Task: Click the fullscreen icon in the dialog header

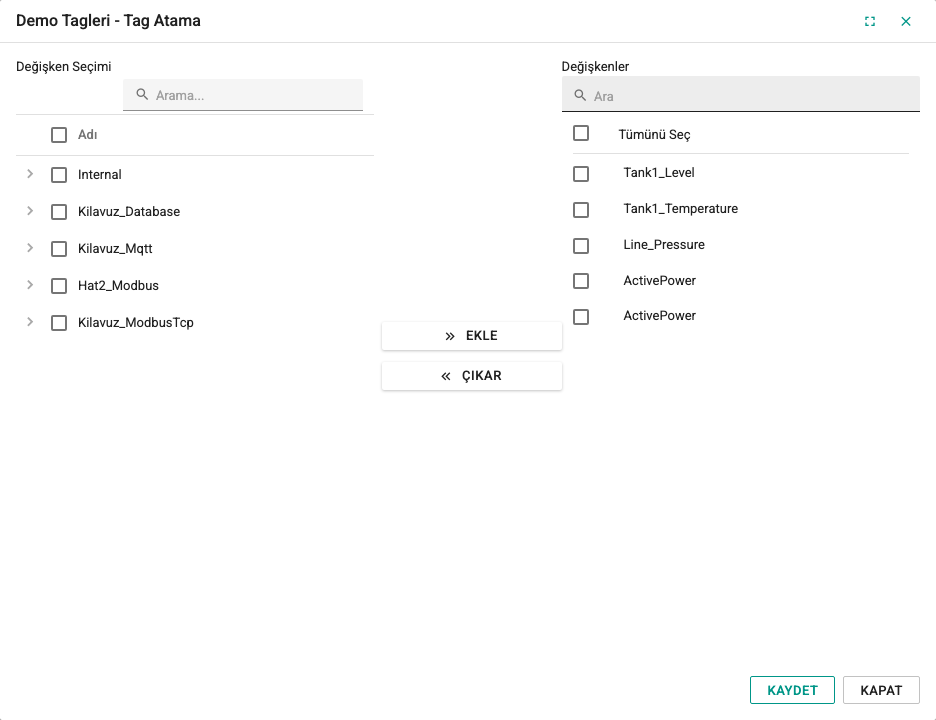Action: [x=870, y=21]
